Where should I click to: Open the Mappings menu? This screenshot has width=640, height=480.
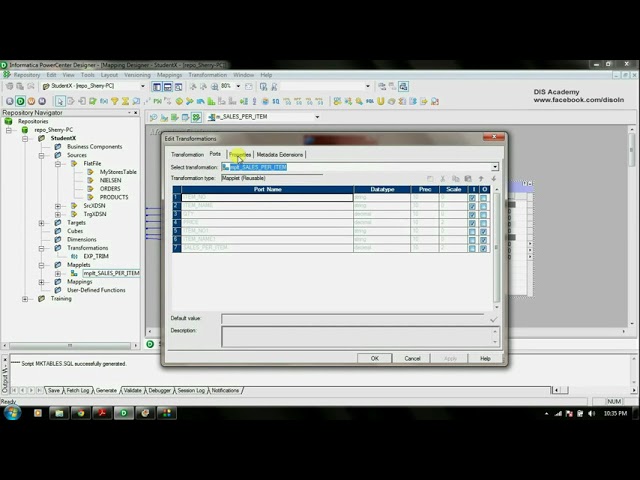[x=169, y=75]
